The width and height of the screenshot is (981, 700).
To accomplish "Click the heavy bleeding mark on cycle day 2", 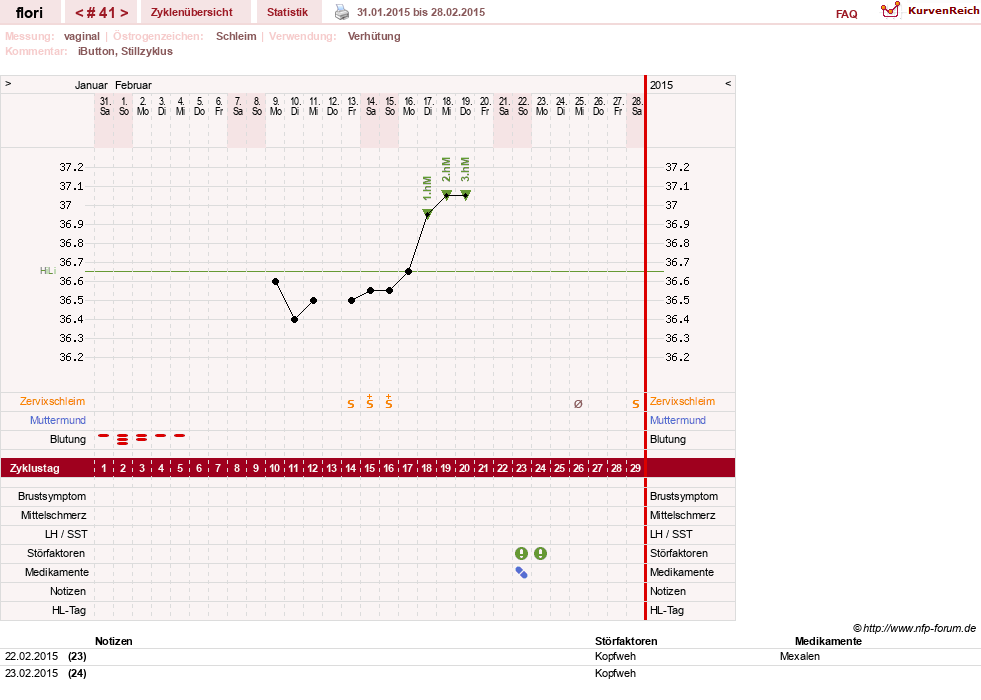I will coord(123,439).
